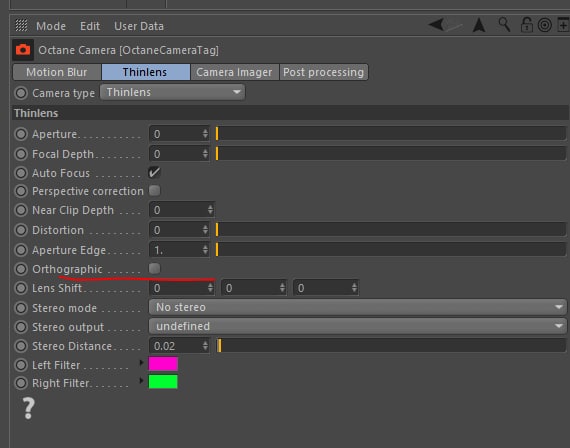Switch to the Camera Imager tab
Viewport: 570px width, 448px height.
point(234,72)
